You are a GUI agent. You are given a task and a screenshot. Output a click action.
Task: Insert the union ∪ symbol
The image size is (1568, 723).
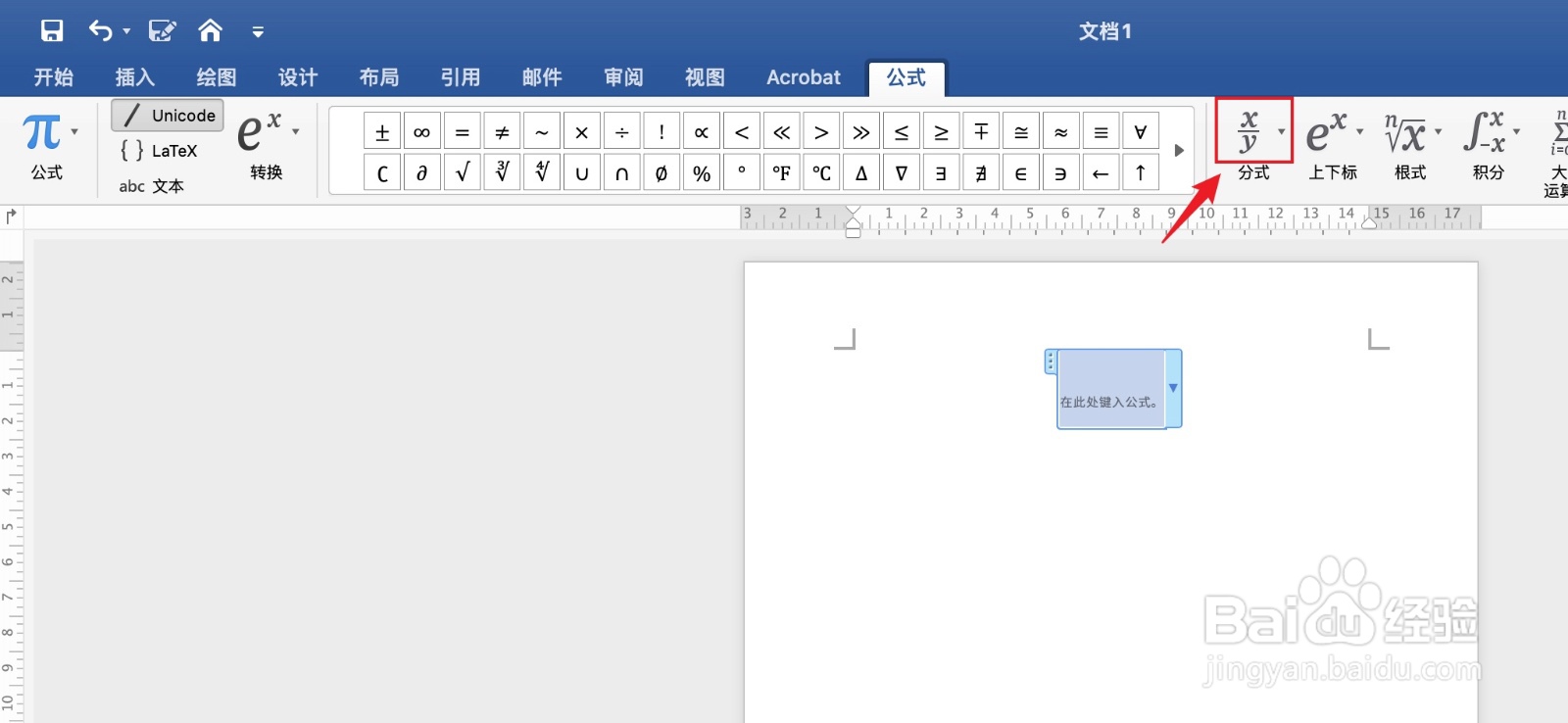pos(581,172)
